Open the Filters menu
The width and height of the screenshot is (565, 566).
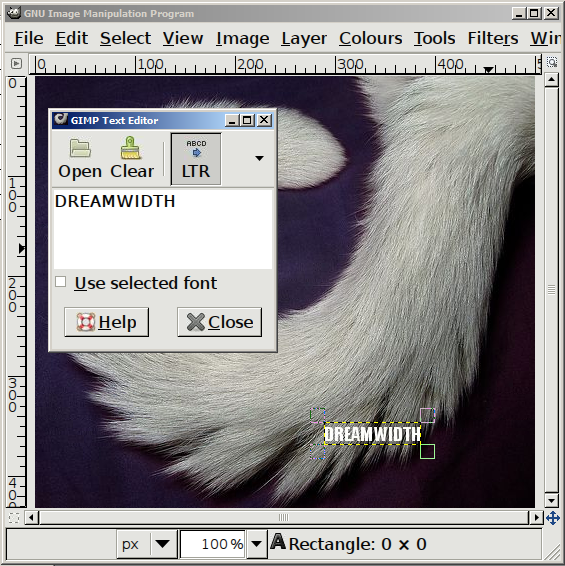coord(493,38)
